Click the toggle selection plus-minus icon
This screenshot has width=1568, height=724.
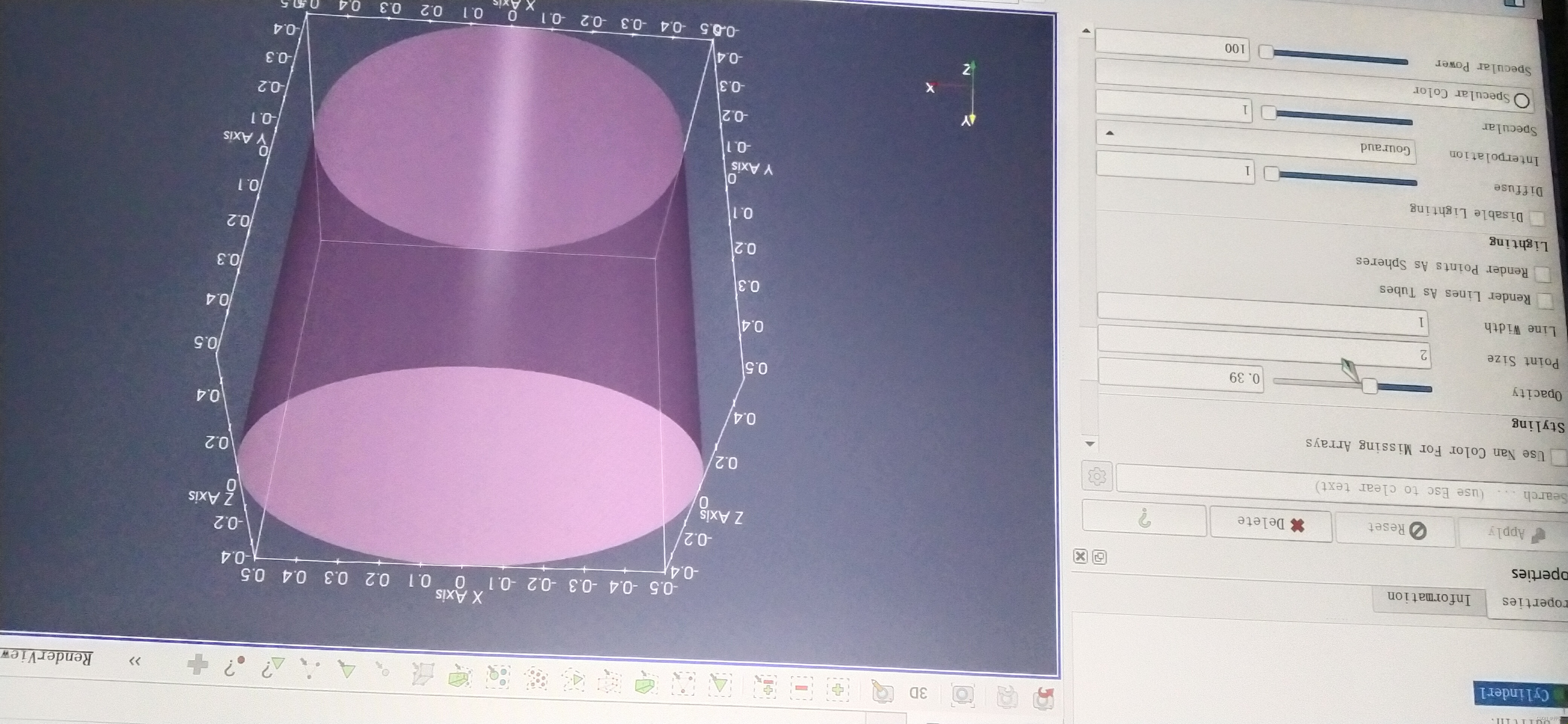tap(764, 686)
